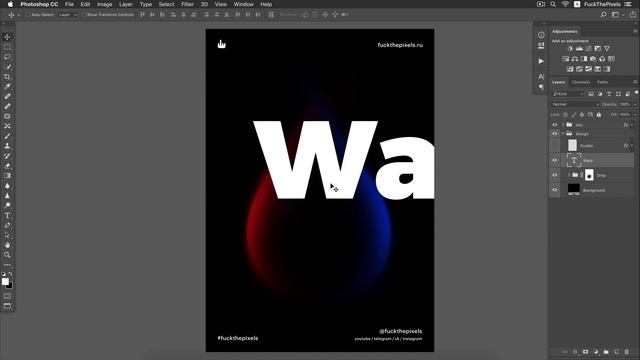Screen dimensions: 640x360
Task: Open Auto-Select Layer dropdown
Action: click(x=68, y=15)
